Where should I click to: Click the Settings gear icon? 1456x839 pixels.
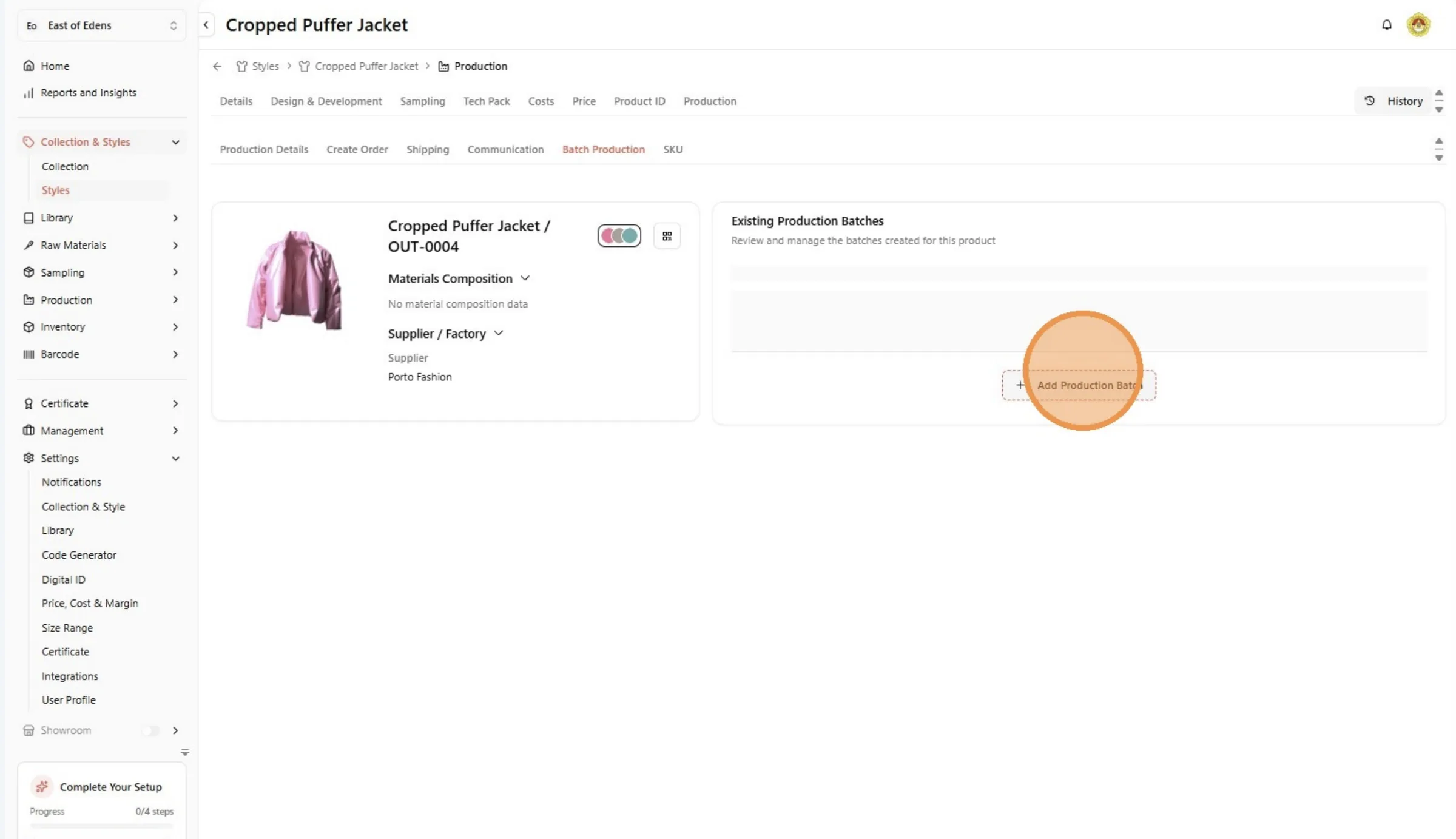(x=29, y=458)
